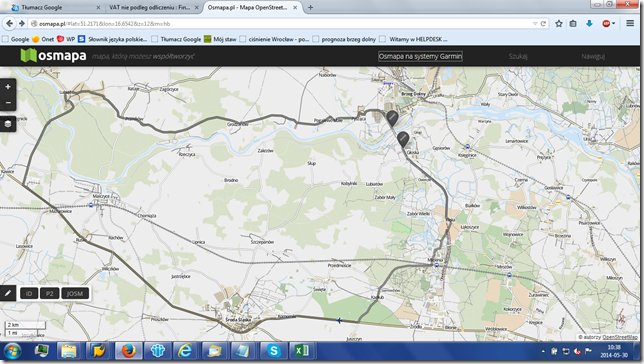Zoom in the map with plus button
The image size is (644, 364).
8,87
